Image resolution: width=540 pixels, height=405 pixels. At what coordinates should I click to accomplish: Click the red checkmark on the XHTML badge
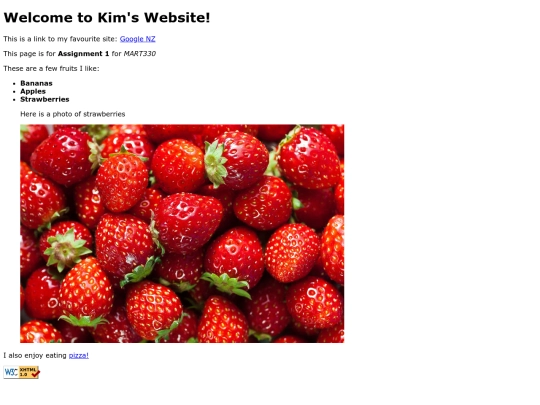click(x=35, y=373)
